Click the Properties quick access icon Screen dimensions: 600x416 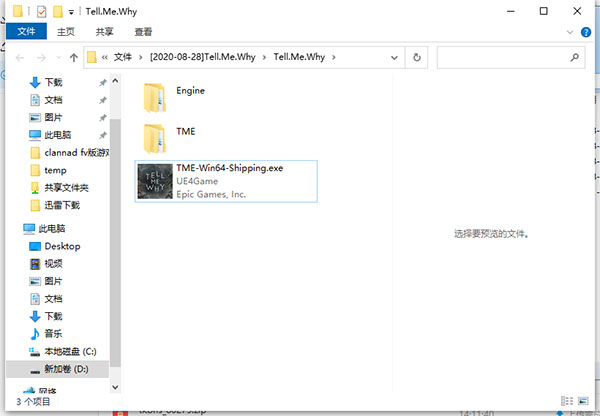pyautogui.click(x=41, y=12)
